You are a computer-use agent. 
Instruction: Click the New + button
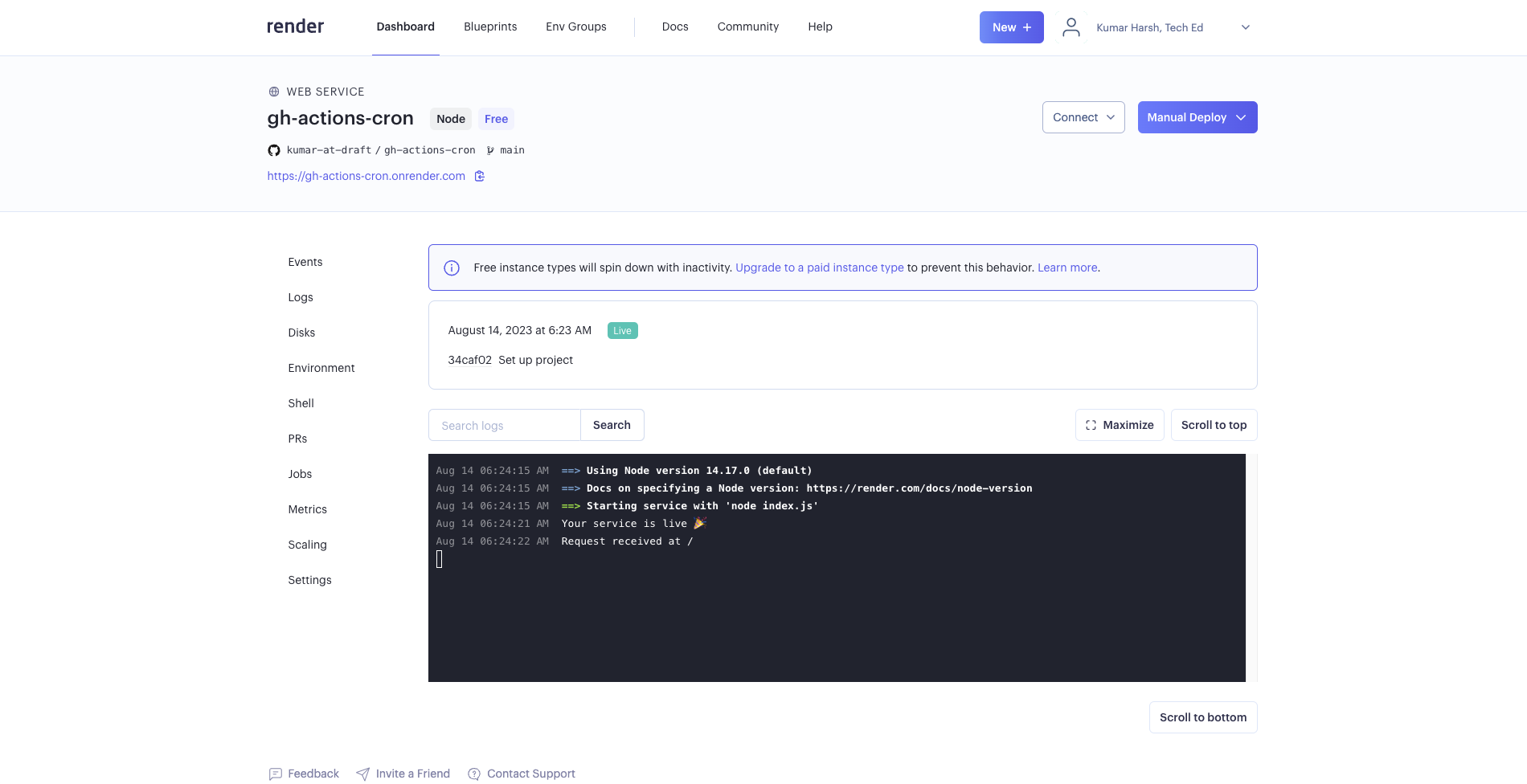pyautogui.click(x=1011, y=27)
